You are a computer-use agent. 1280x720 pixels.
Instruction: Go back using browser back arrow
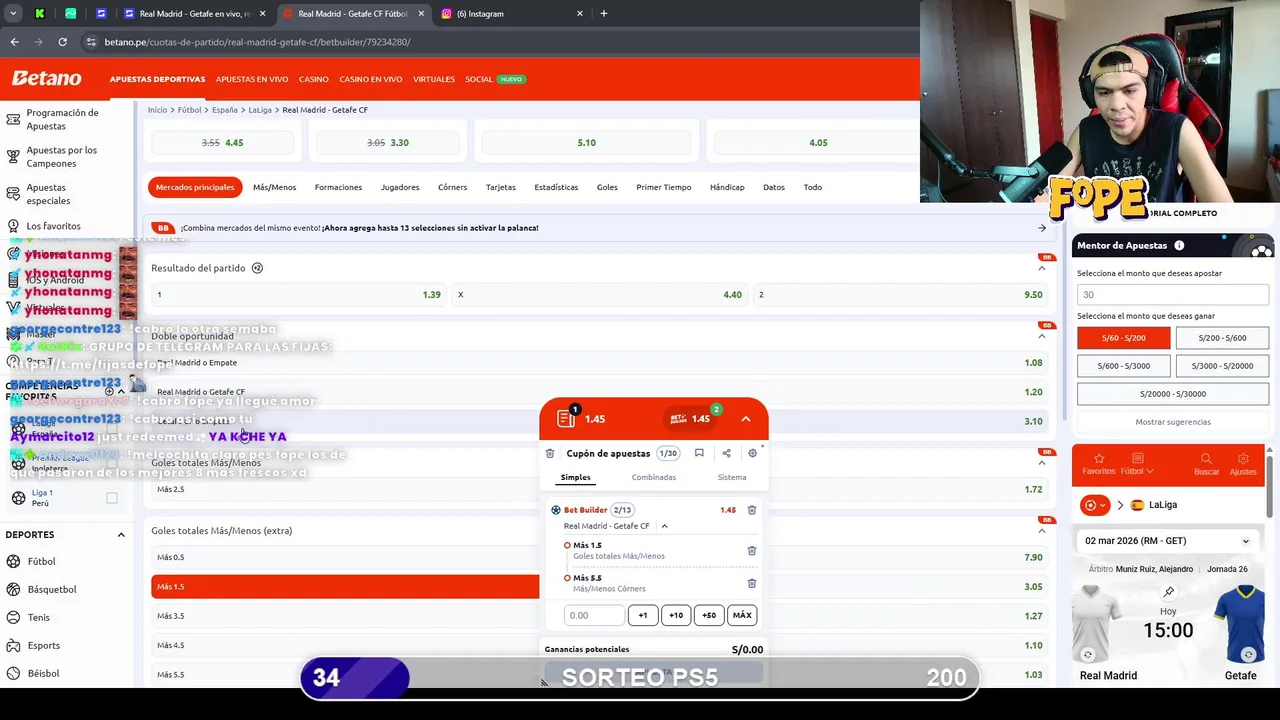click(14, 42)
